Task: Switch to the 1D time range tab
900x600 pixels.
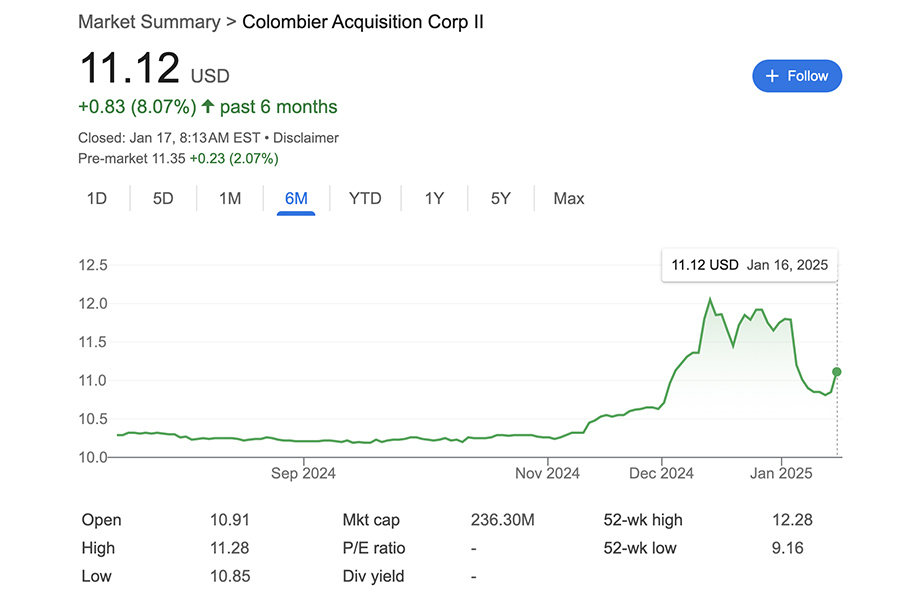Action: click(96, 198)
